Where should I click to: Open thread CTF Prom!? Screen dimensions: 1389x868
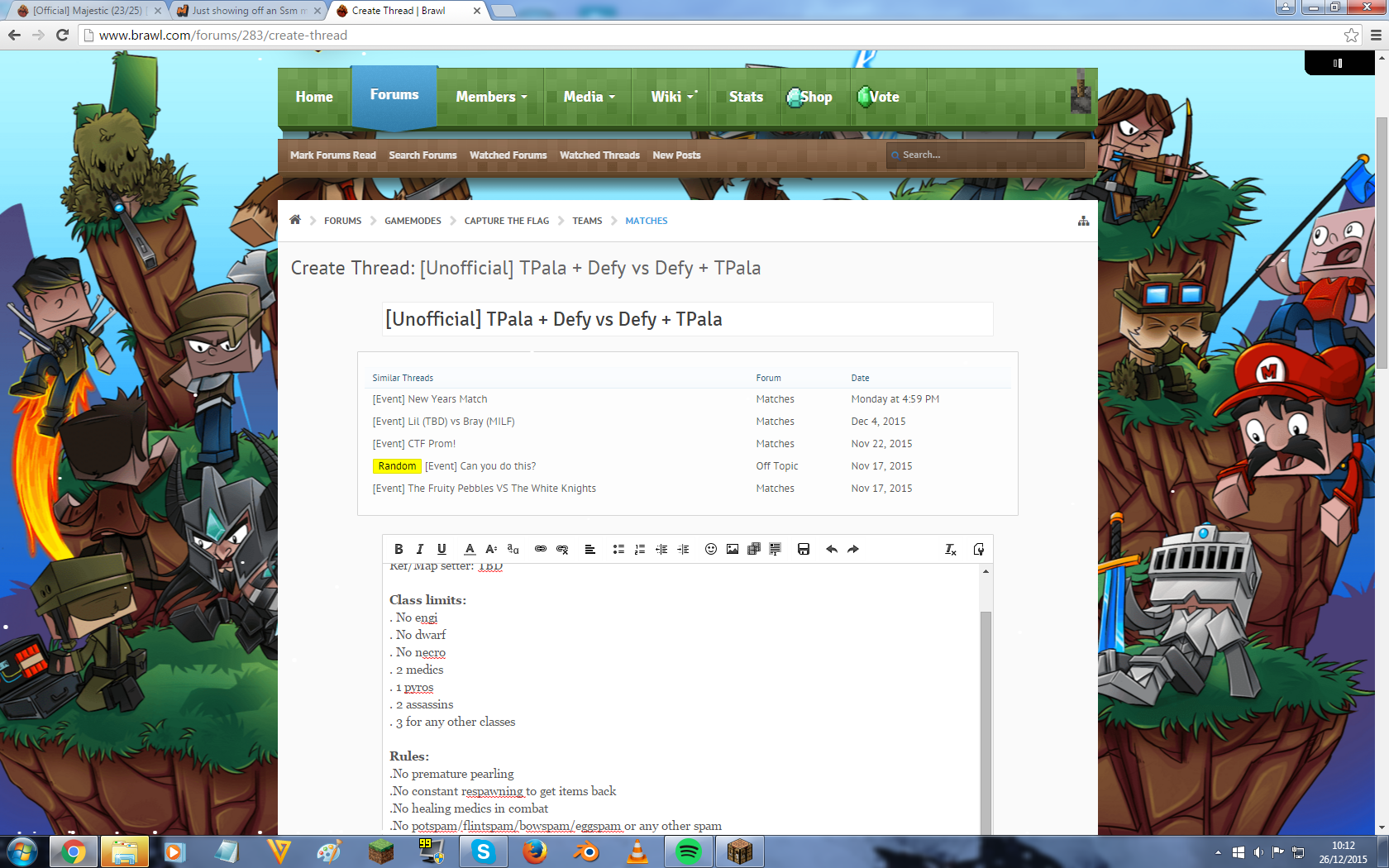414,444
